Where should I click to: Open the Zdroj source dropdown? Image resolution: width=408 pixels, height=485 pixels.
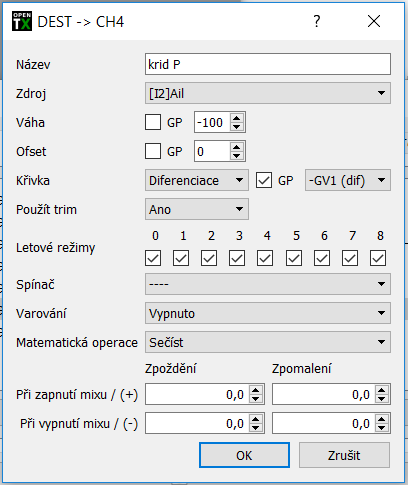tap(268, 93)
